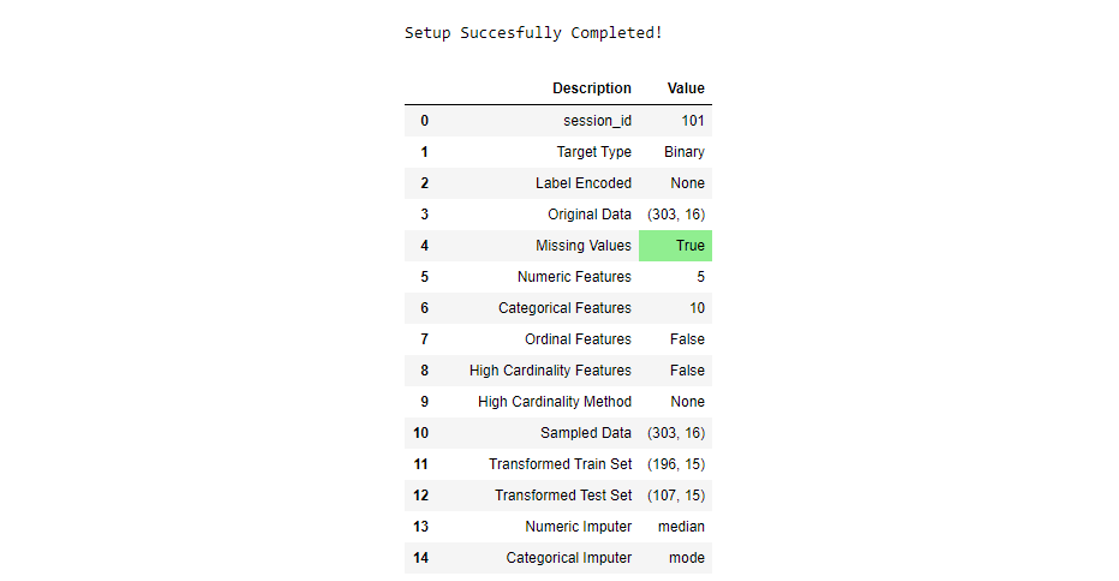Click the Original Data description cell
Viewport: 1119px width, 581px height.
[589, 214]
